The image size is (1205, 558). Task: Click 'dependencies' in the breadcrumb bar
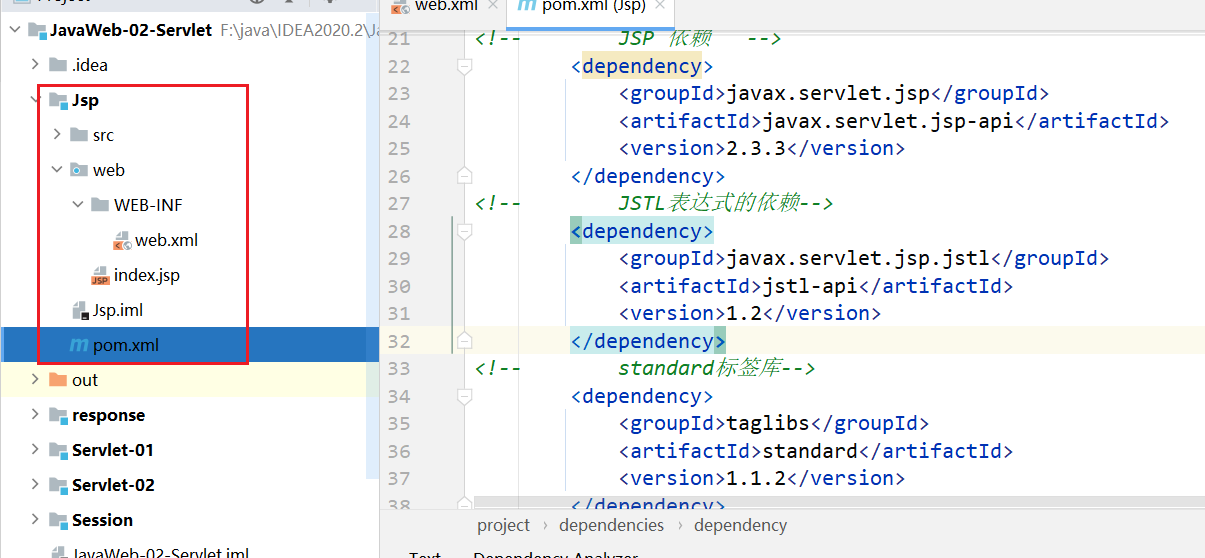(x=611, y=525)
